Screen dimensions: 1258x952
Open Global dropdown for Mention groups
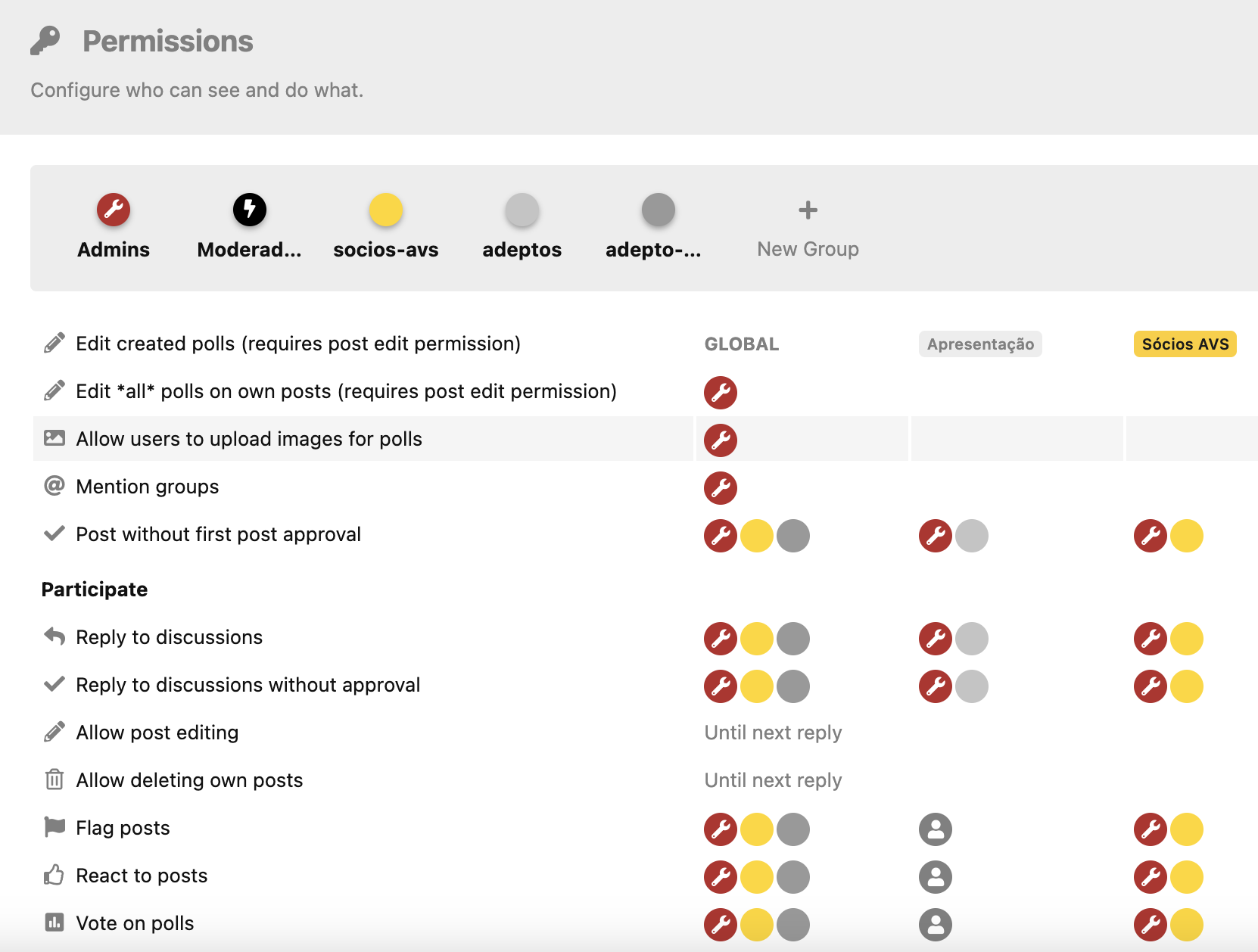tap(721, 488)
